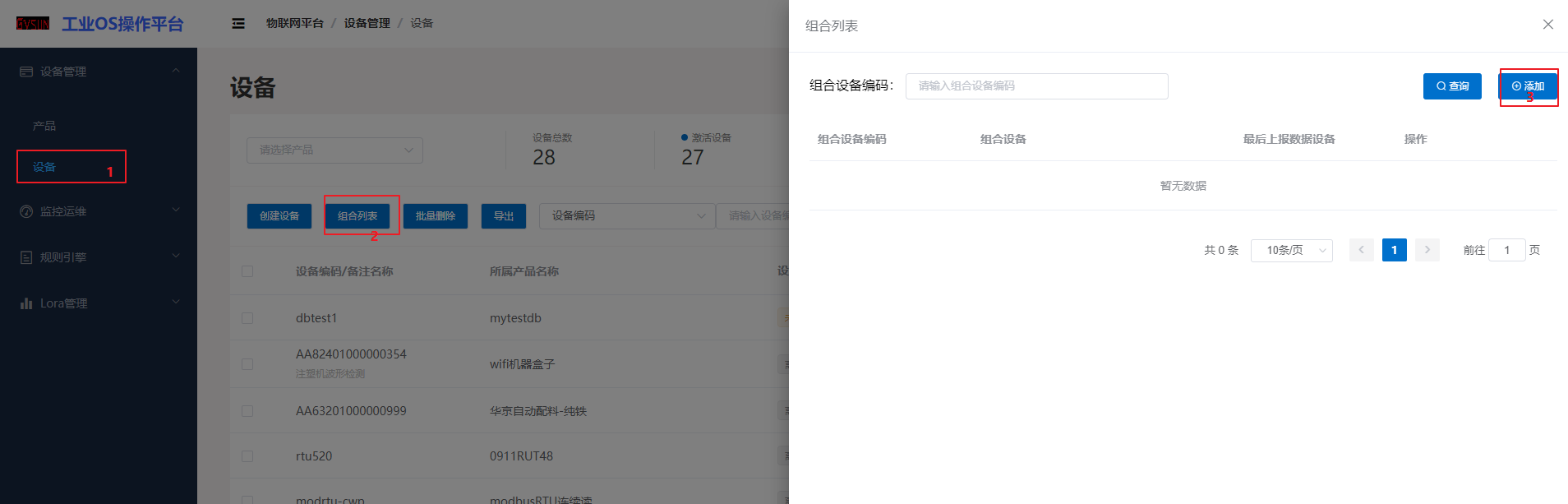Click the 查询 search button

point(1452,86)
